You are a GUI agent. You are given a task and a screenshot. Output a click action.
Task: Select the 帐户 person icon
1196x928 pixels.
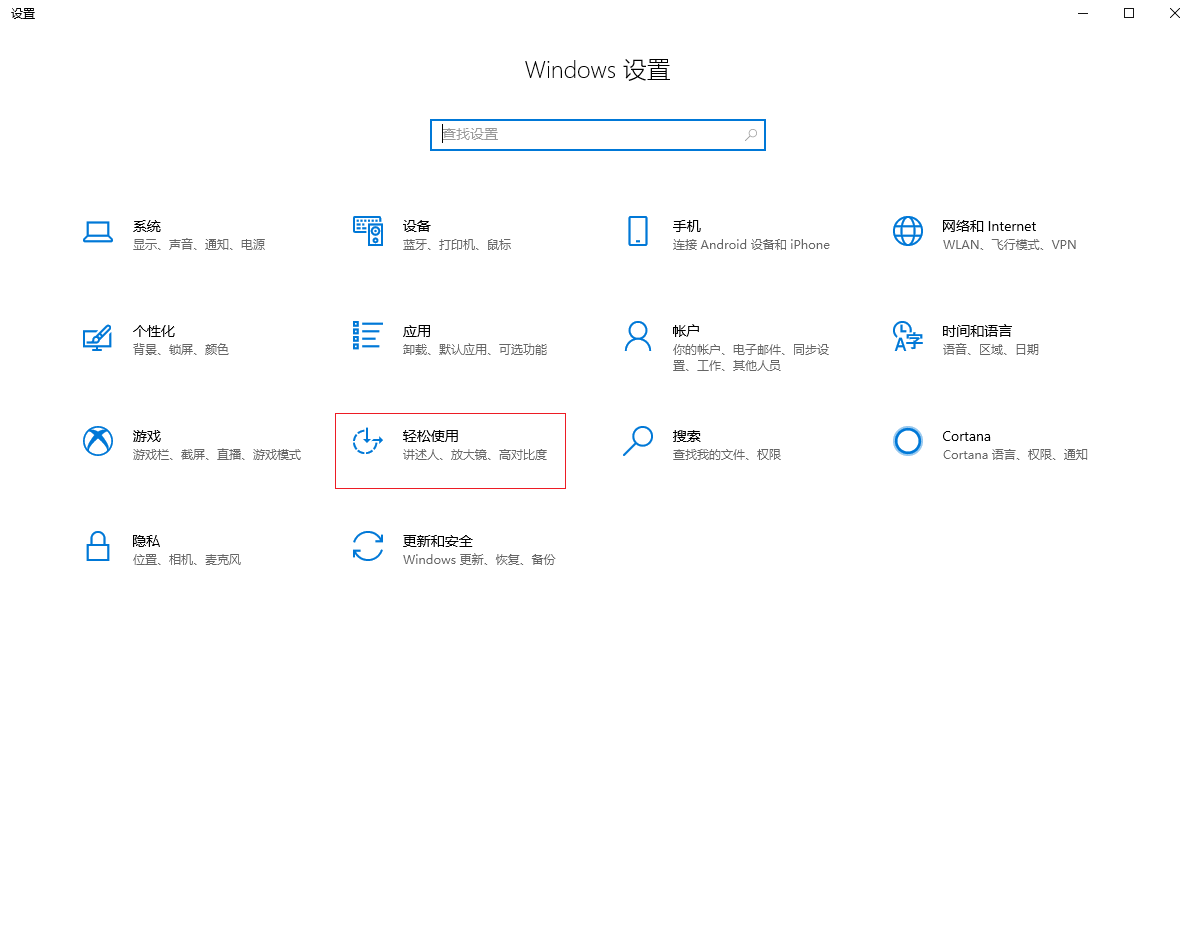[x=637, y=336]
